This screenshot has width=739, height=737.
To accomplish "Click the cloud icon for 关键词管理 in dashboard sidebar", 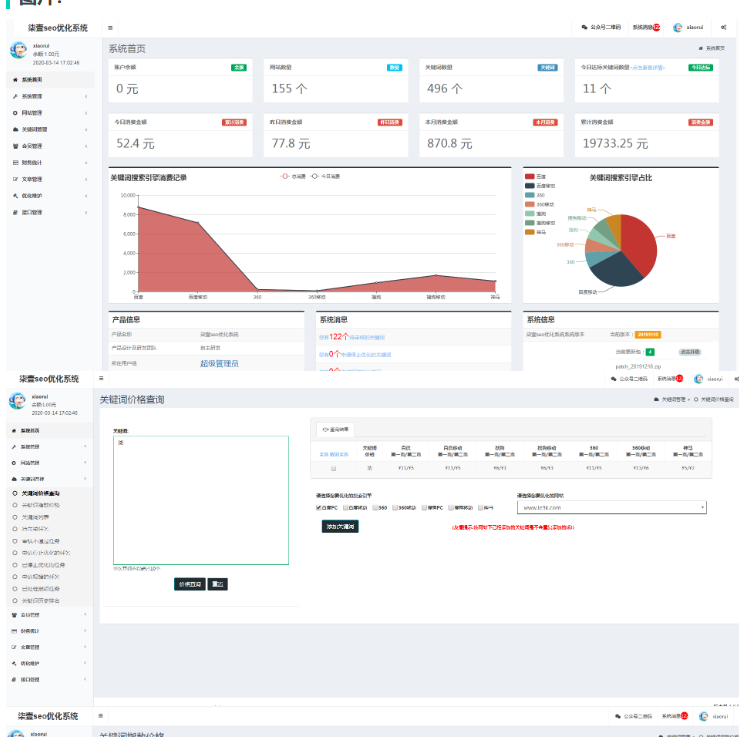I will coord(15,129).
